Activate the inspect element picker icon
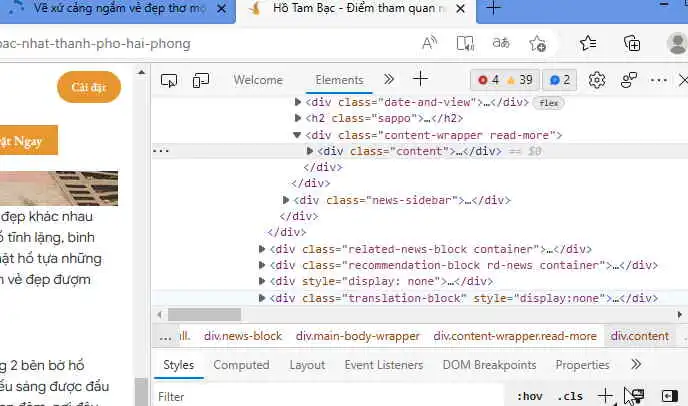The height and width of the screenshot is (406, 688). point(169,80)
